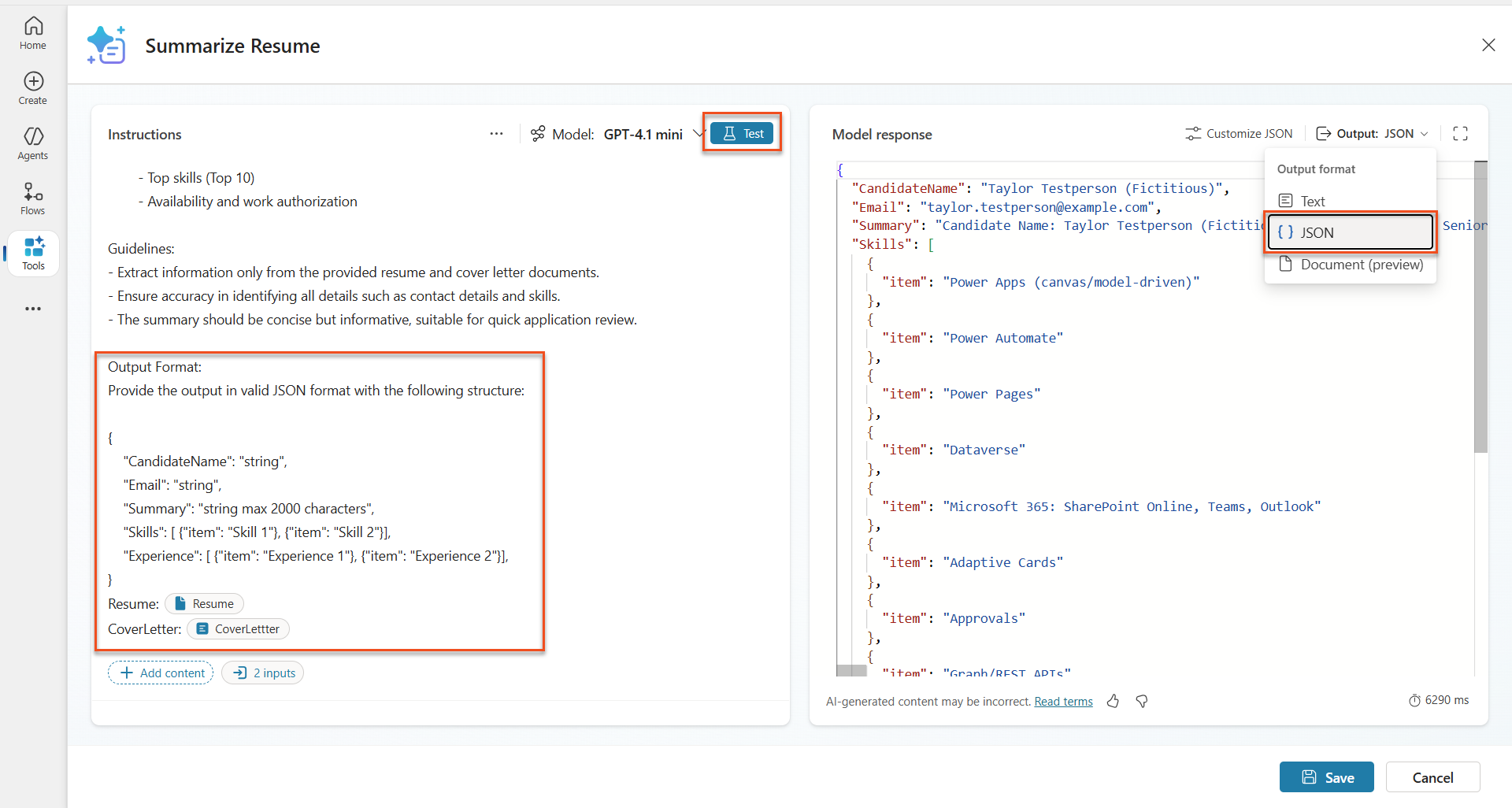The height and width of the screenshot is (808, 1512).
Task: Open more options in the sidebar
Action: click(32, 309)
